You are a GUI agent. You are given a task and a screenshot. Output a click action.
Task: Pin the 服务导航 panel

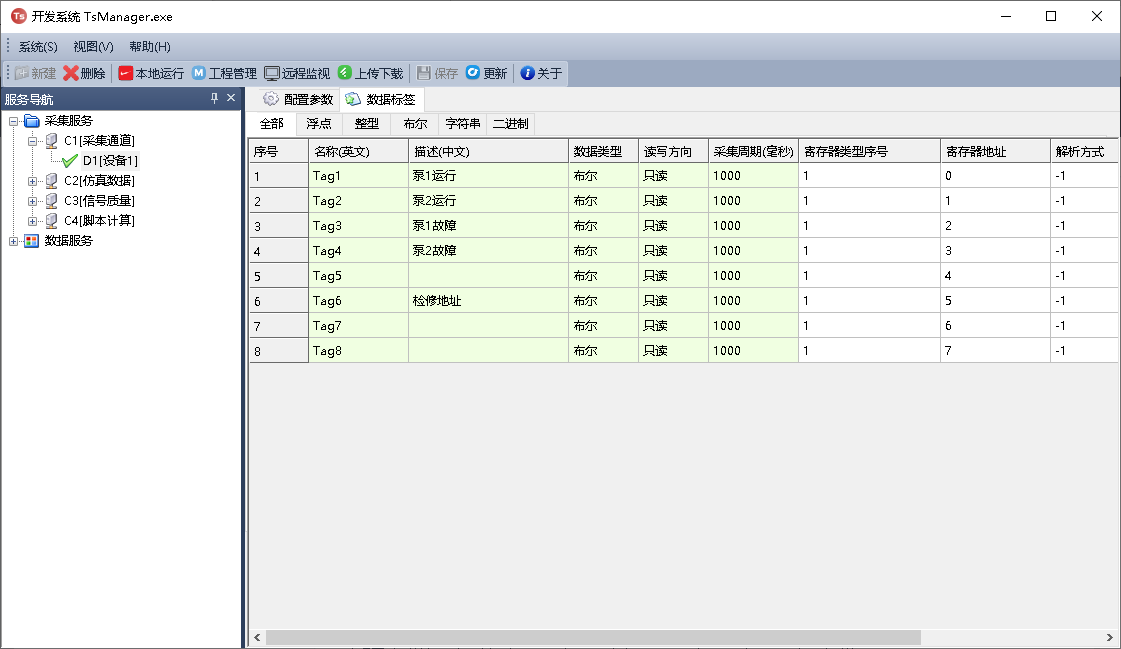click(x=214, y=98)
